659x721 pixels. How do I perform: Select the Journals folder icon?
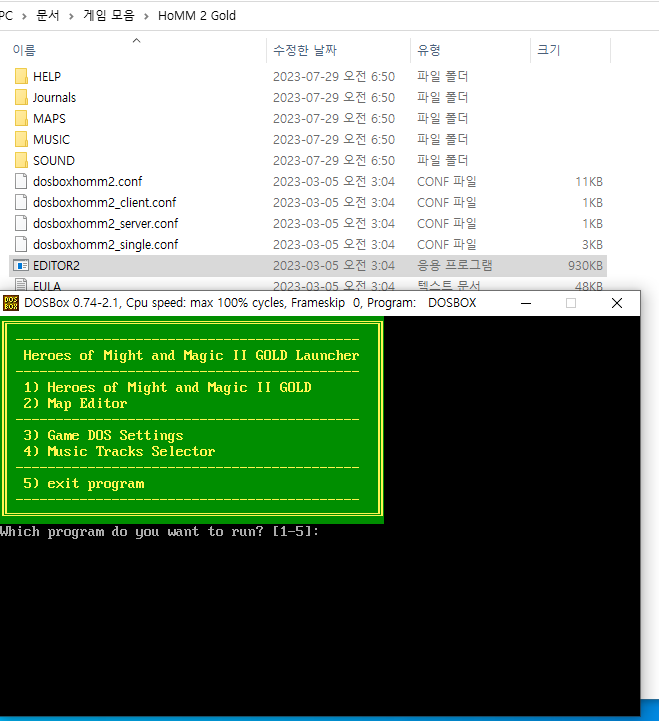click(x=21, y=97)
